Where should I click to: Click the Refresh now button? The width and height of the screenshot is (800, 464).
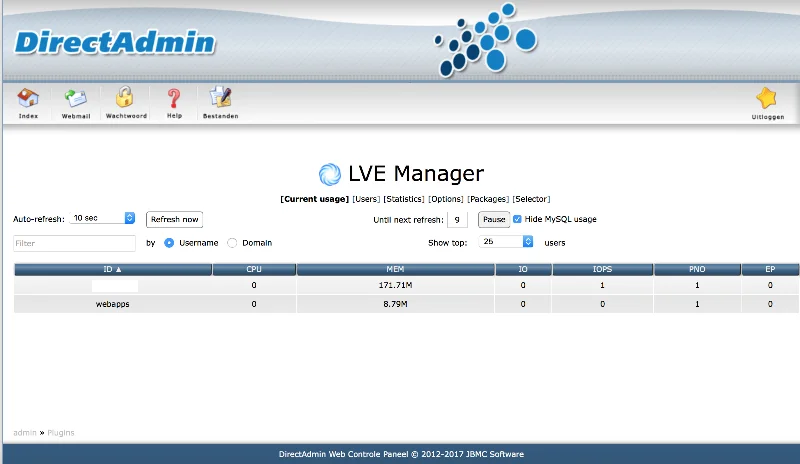click(174, 219)
